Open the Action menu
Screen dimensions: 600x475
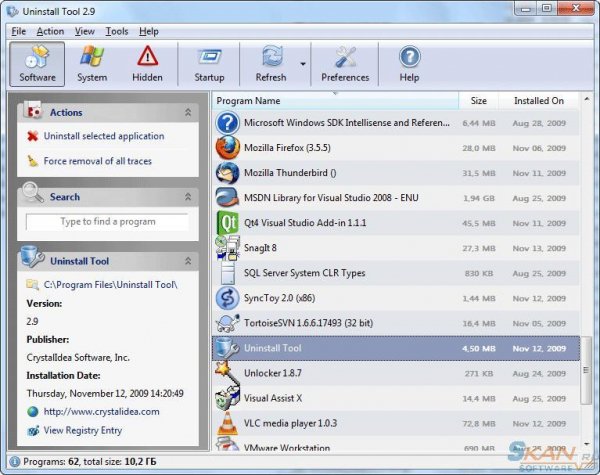pyautogui.click(x=50, y=31)
